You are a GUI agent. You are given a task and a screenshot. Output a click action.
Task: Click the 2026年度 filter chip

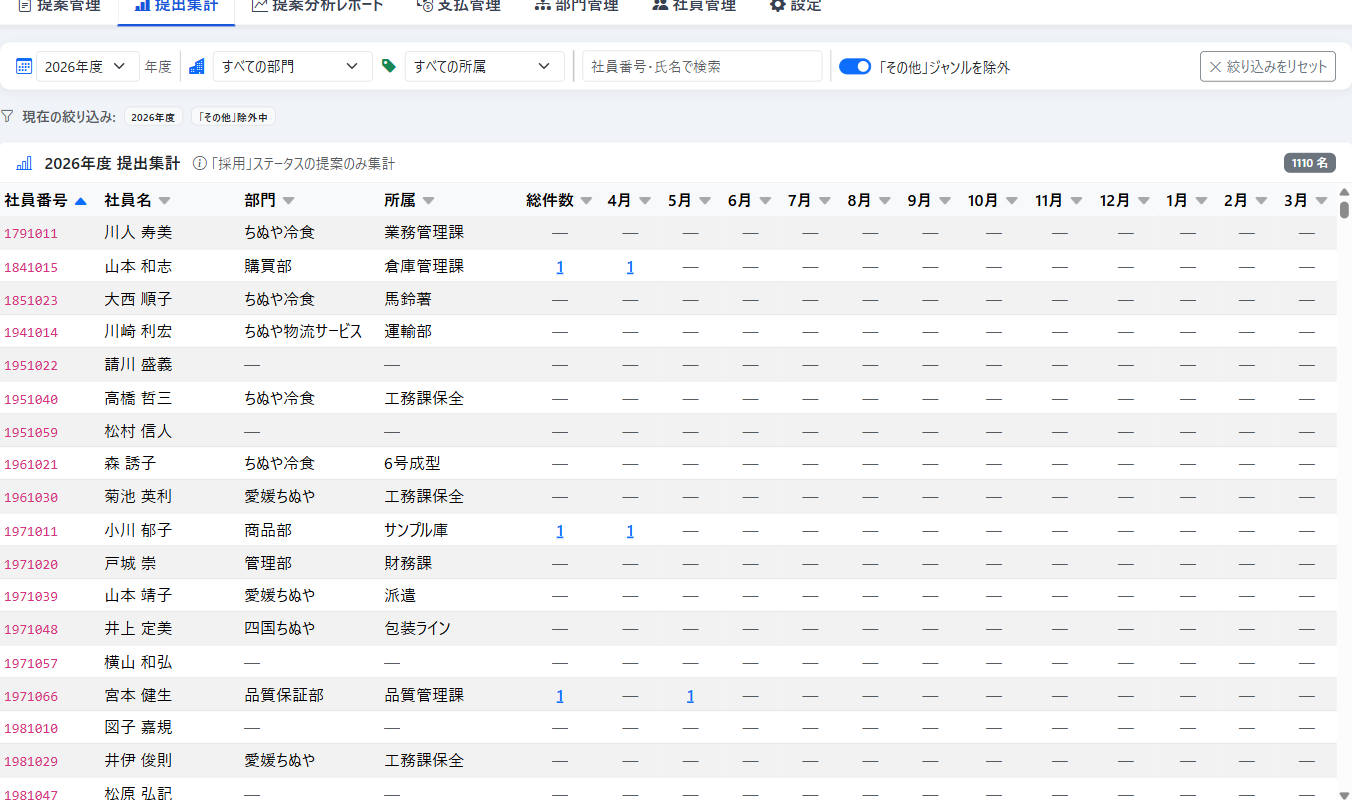pyautogui.click(x=154, y=117)
